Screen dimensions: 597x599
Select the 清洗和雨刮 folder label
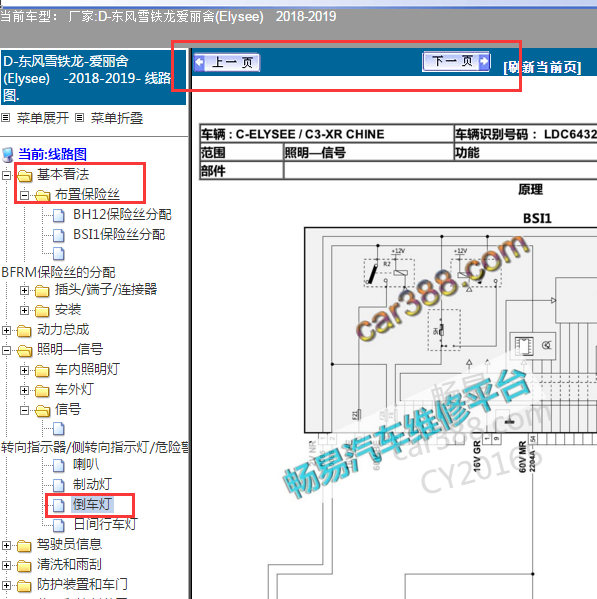pos(70,564)
